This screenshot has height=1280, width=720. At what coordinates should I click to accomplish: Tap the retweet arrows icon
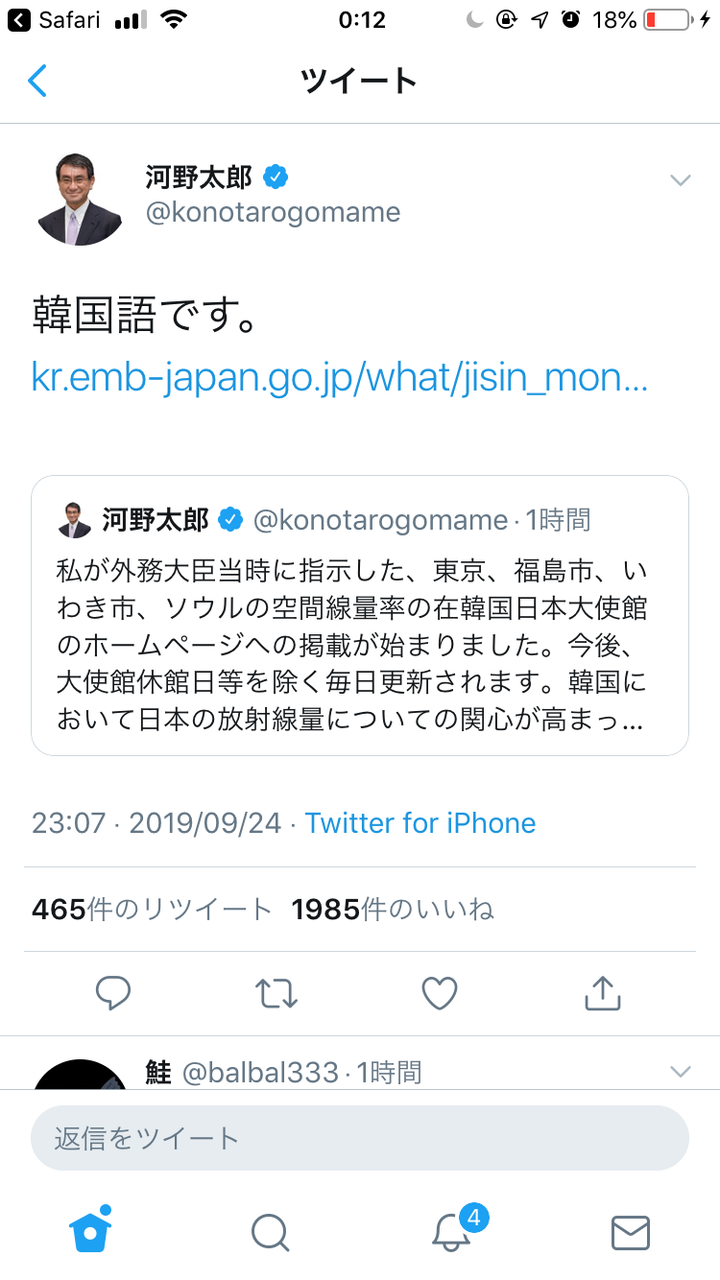click(276, 993)
